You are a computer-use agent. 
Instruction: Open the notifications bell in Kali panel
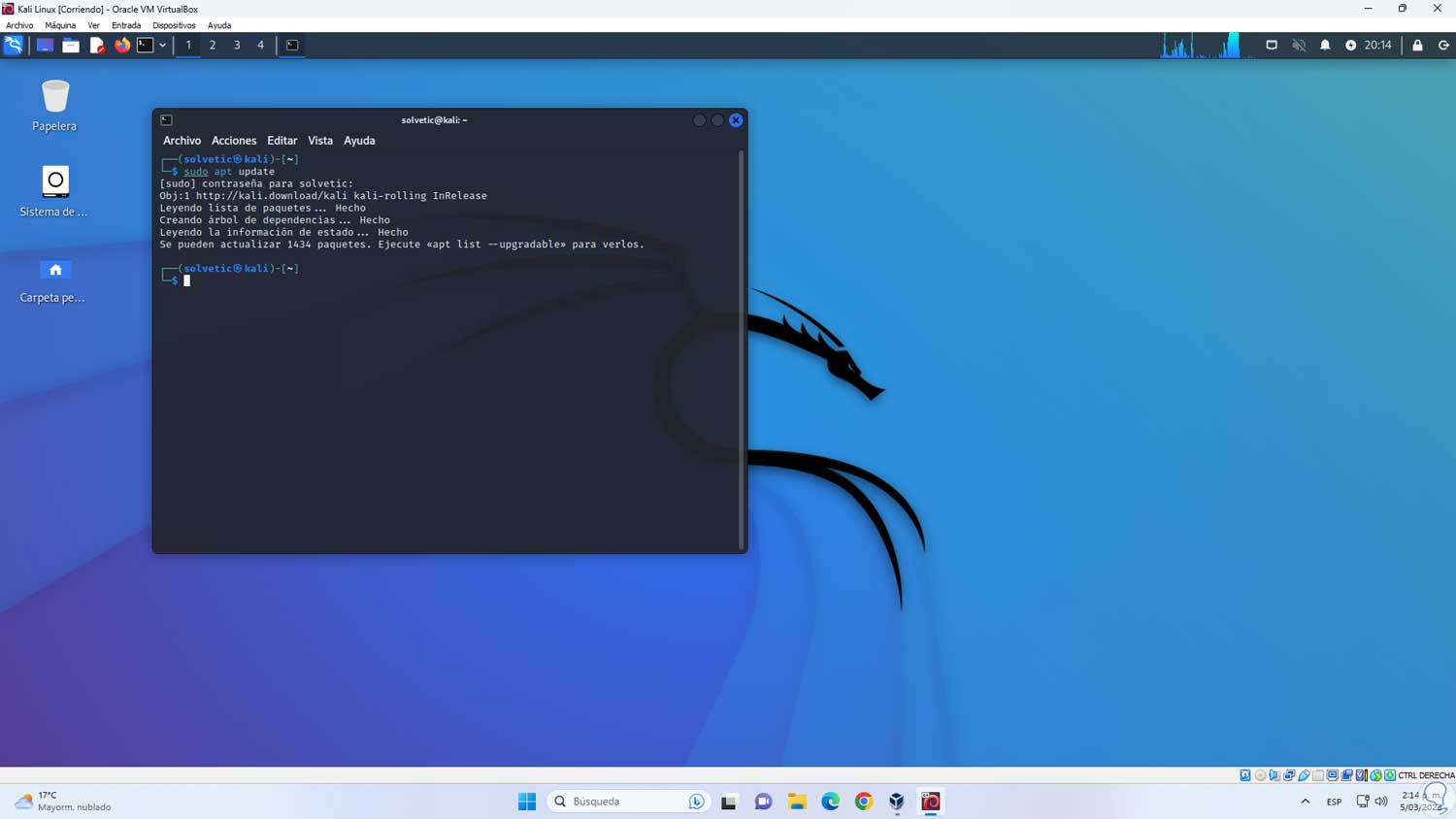click(x=1325, y=45)
